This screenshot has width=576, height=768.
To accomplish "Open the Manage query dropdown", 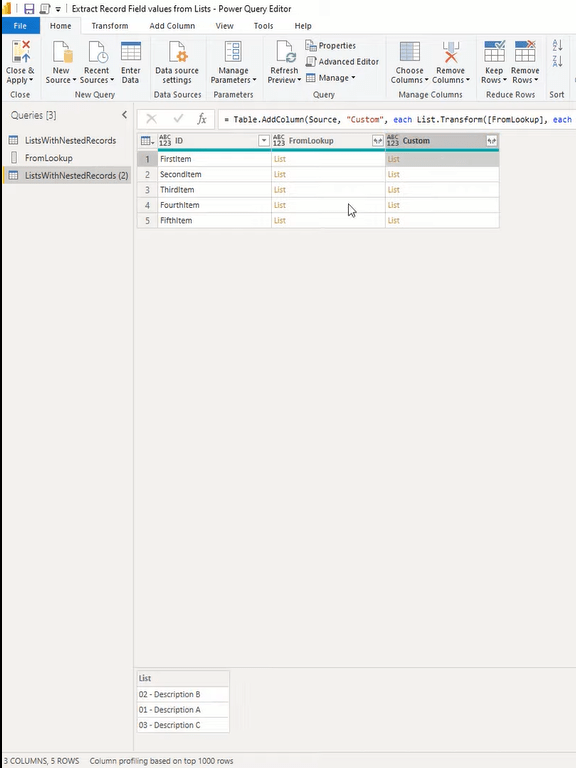I will coord(331,78).
